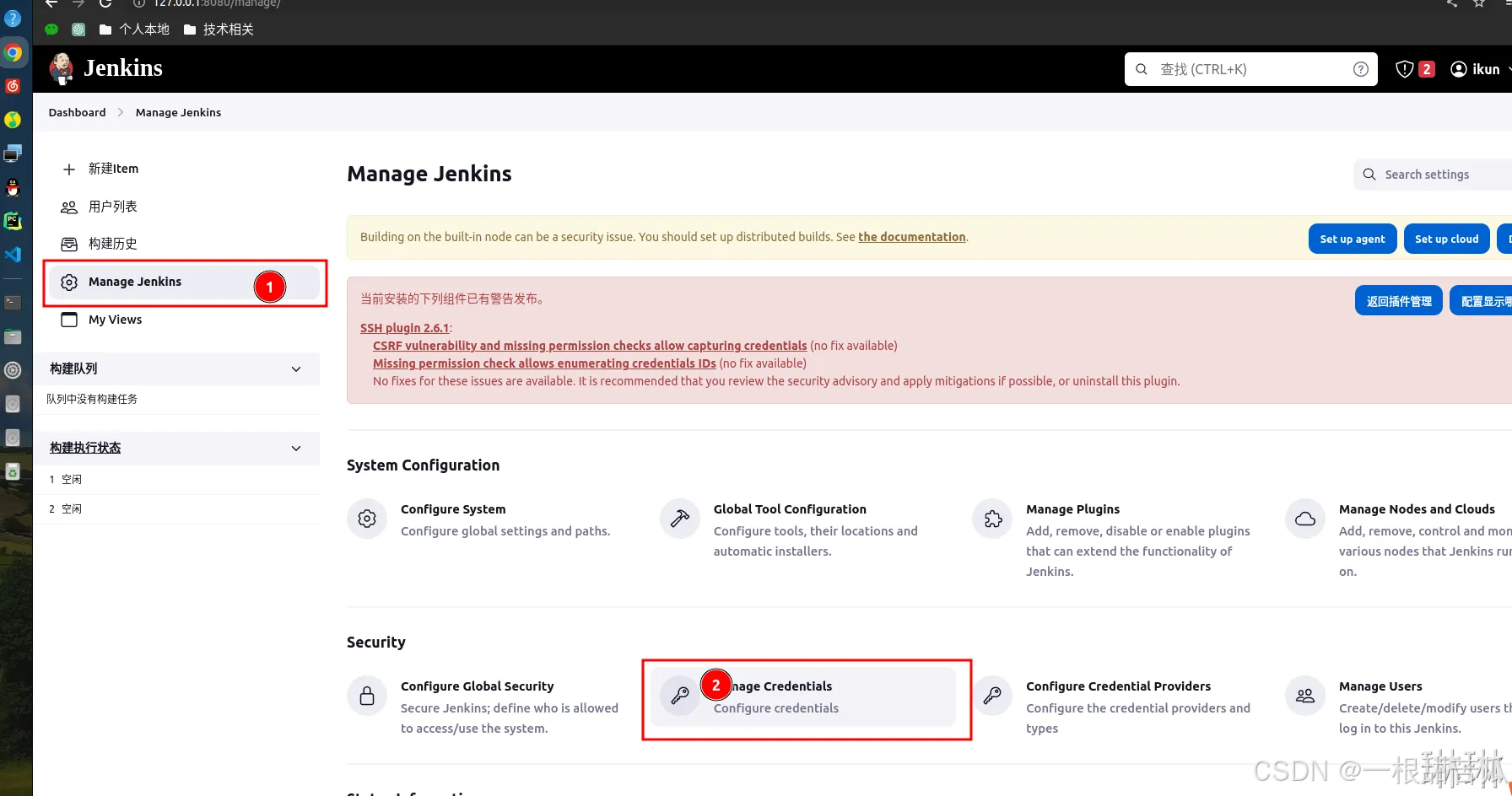Click the people icon beside 用户列表
Screen dimensions: 1512x796
click(x=69, y=207)
